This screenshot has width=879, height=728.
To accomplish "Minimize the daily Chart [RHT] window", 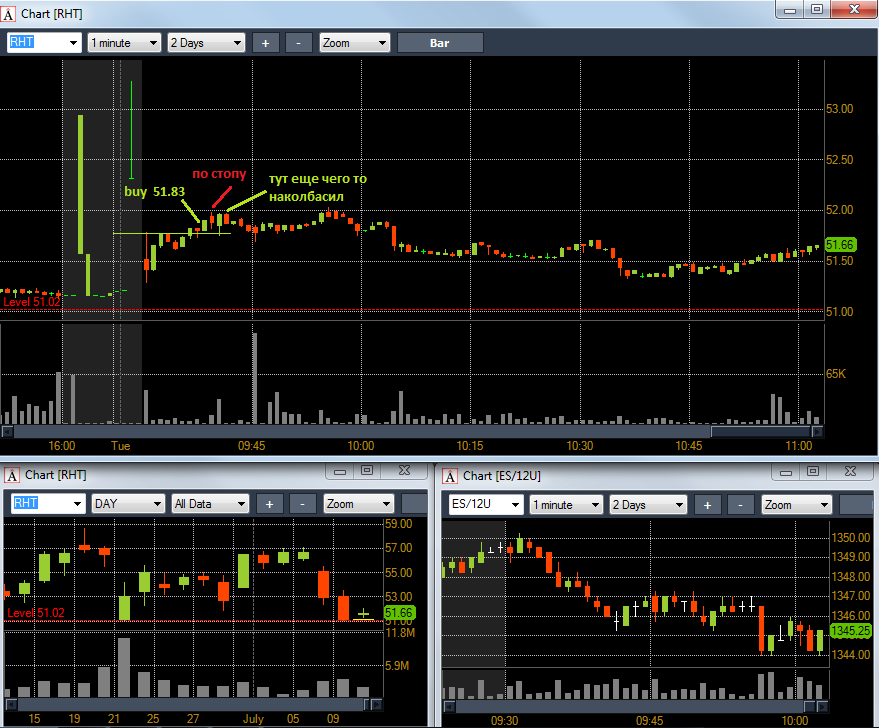I will coord(340,471).
